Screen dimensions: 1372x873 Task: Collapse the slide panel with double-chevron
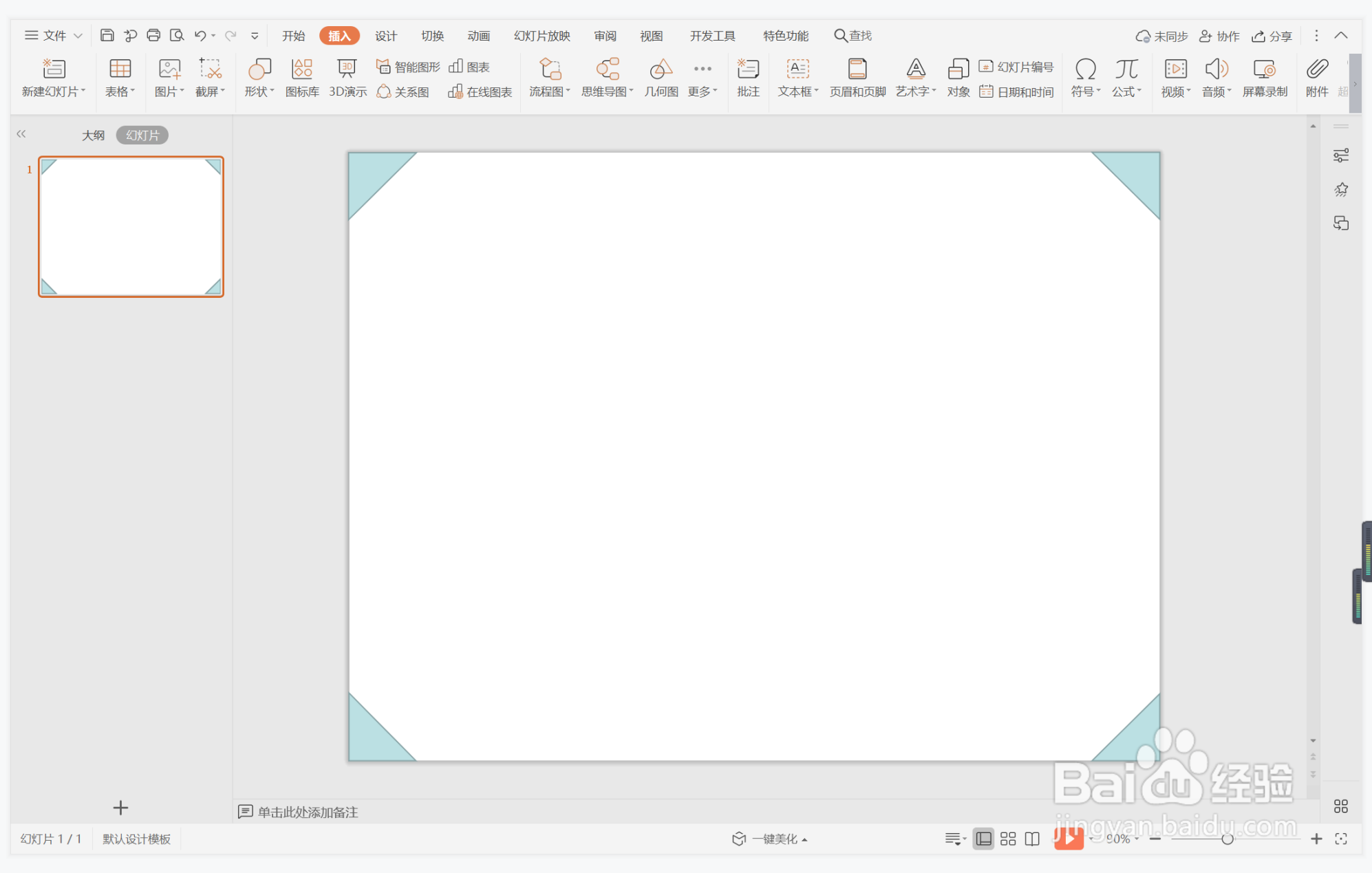click(x=21, y=134)
